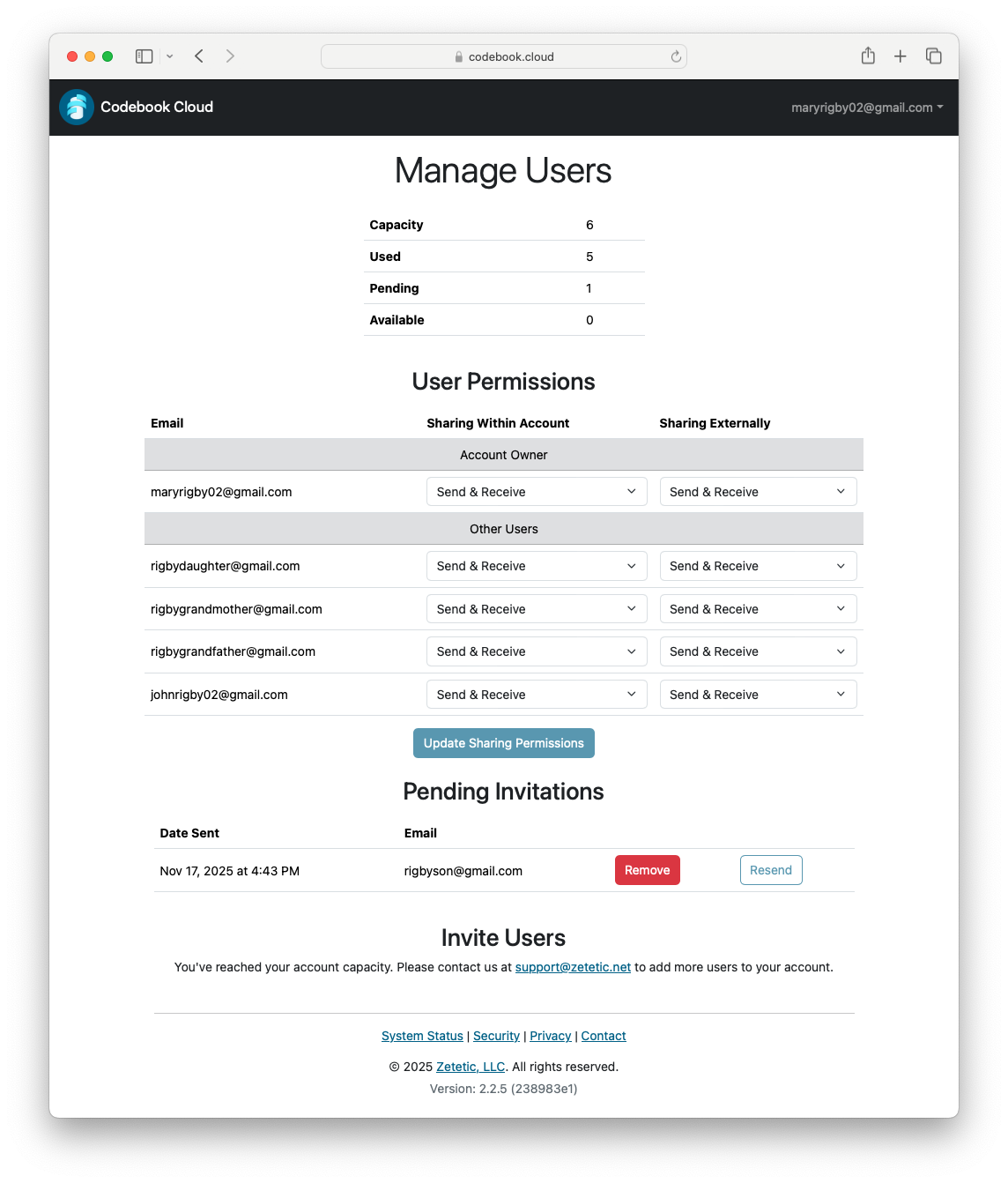This screenshot has width=1008, height=1183.
Task: Click Update Sharing Permissions
Action: (503, 743)
